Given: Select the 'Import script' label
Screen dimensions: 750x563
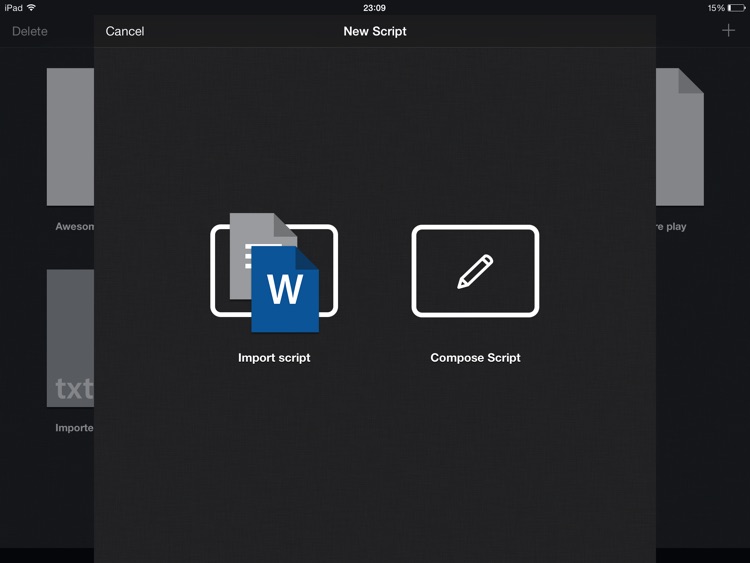Looking at the screenshot, I should tap(274, 358).
